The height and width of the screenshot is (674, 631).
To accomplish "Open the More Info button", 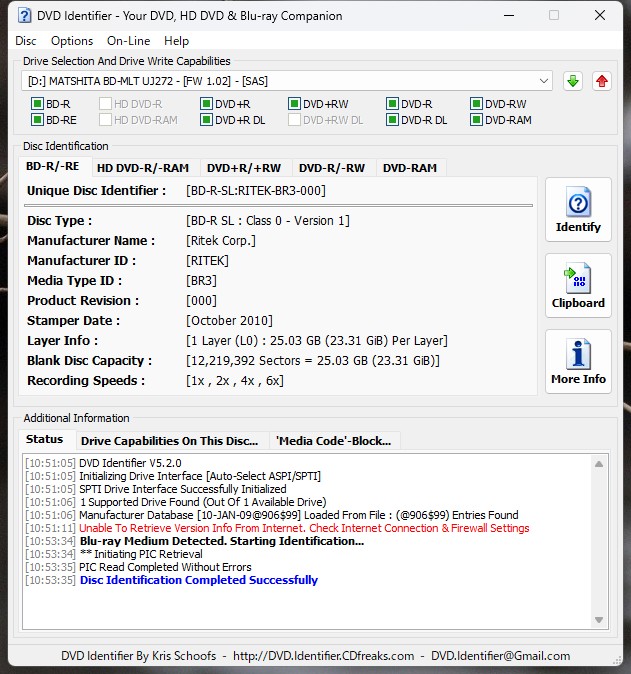I will [578, 362].
